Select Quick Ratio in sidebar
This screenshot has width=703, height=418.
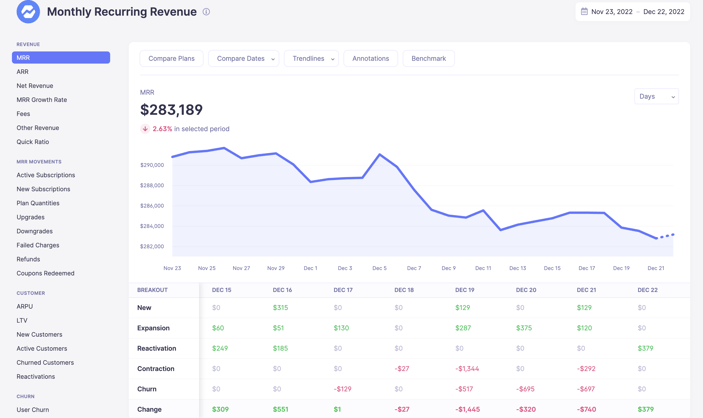pyautogui.click(x=33, y=142)
